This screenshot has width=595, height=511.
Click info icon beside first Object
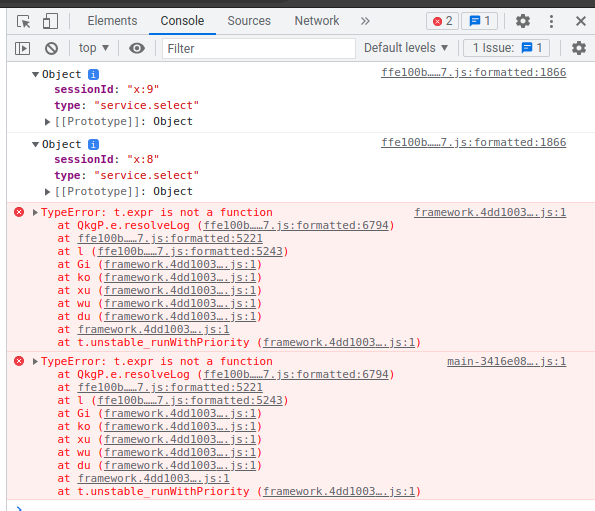click(x=93, y=74)
